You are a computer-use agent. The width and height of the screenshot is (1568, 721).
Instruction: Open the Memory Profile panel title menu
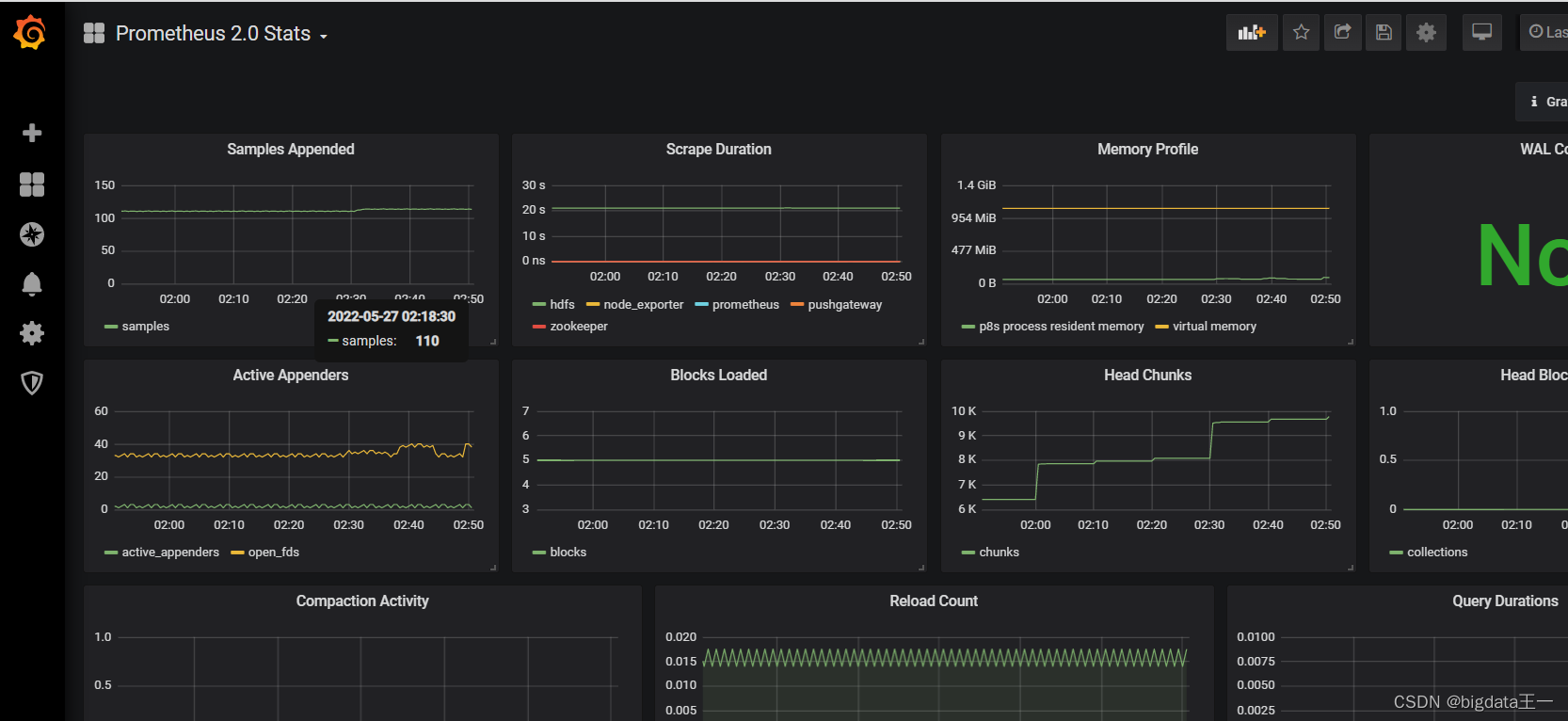[1148, 150]
